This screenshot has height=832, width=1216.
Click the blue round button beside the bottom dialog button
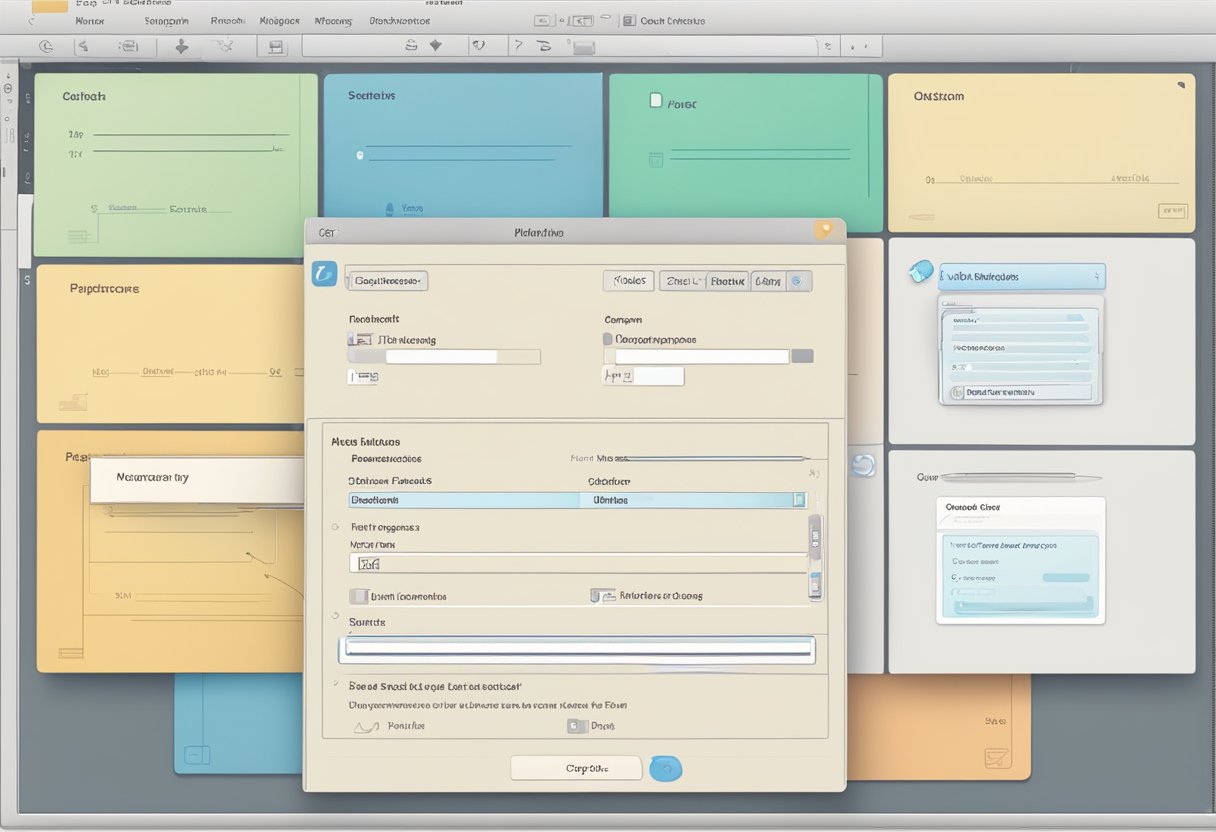665,768
